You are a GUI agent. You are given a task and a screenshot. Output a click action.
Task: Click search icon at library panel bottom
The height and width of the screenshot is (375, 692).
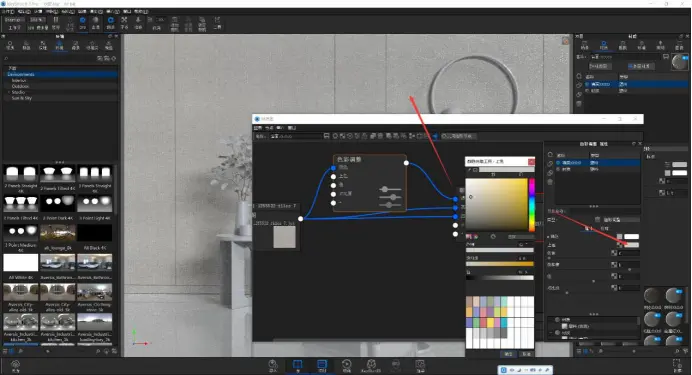(98, 352)
